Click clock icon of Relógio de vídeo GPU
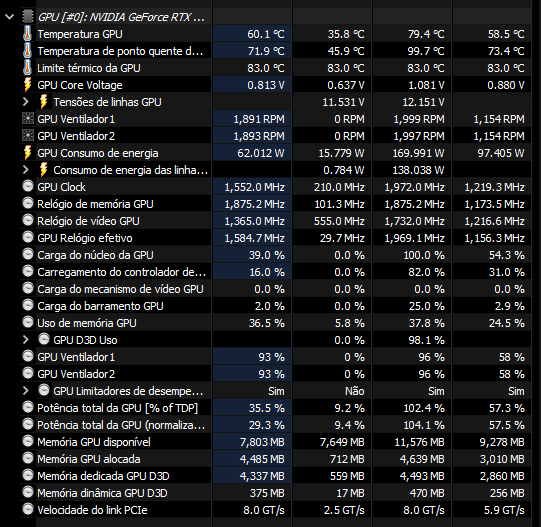Screen dimensions: 541x527 (28, 220)
